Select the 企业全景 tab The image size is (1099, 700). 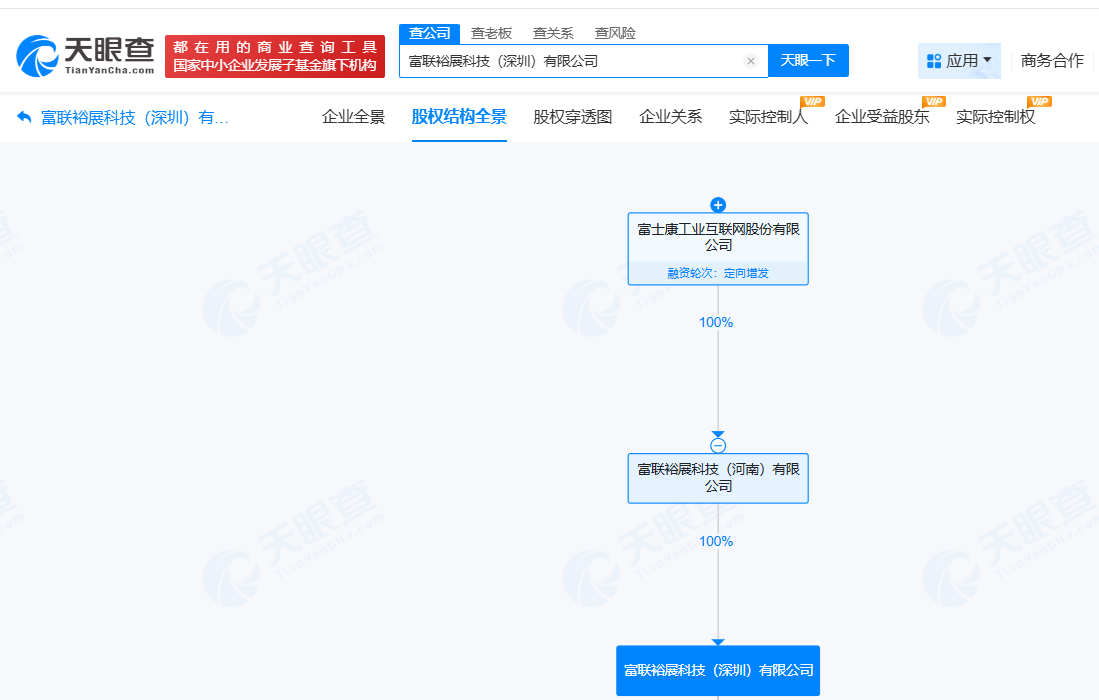[x=353, y=116]
